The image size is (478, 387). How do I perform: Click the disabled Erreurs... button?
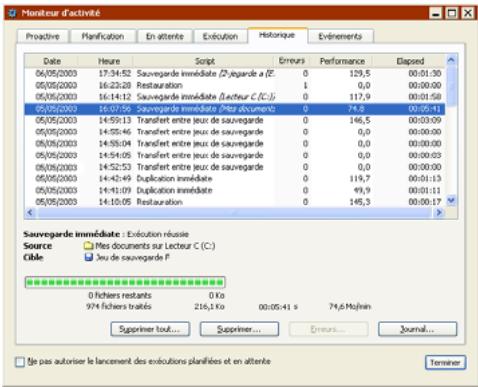[x=328, y=329]
